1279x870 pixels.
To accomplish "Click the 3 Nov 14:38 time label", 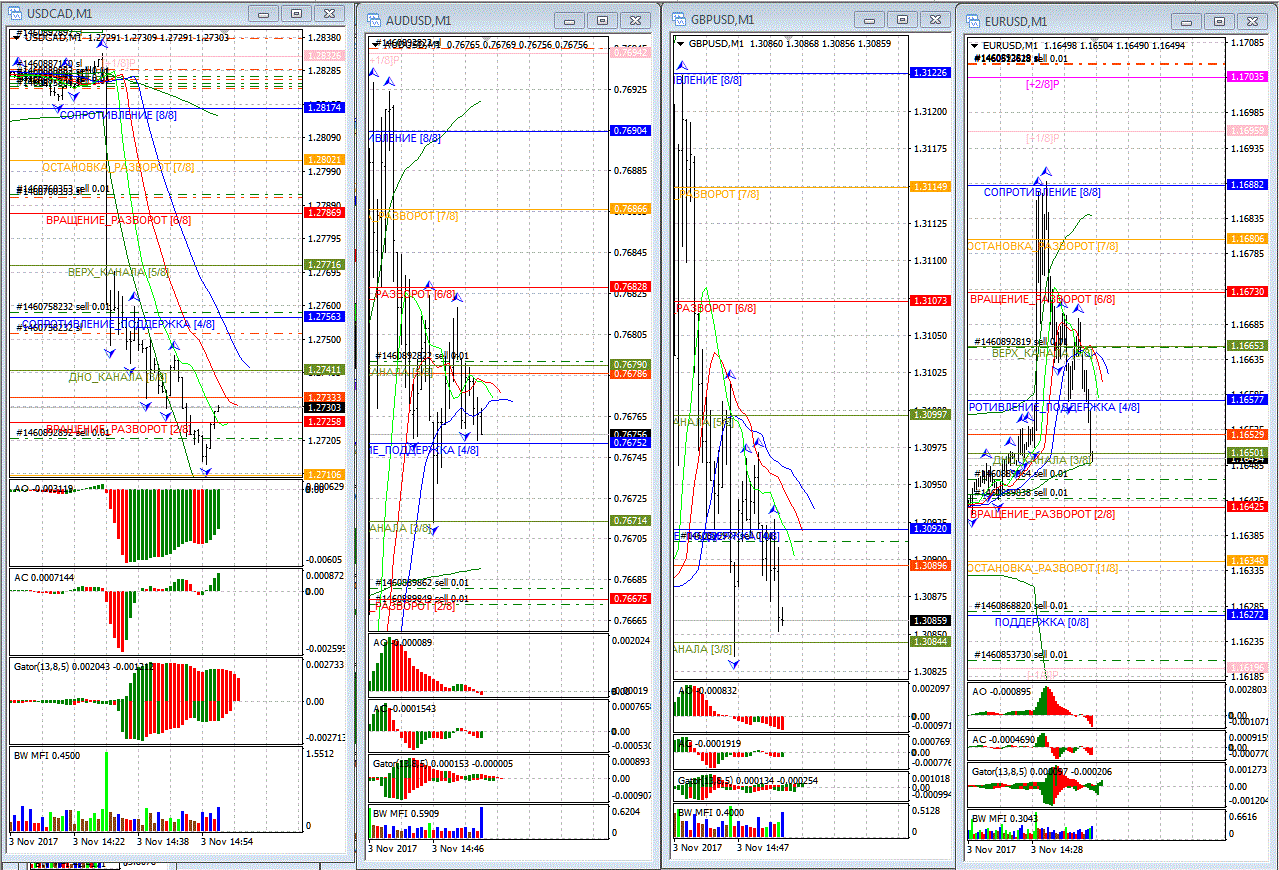I will 165,841.
